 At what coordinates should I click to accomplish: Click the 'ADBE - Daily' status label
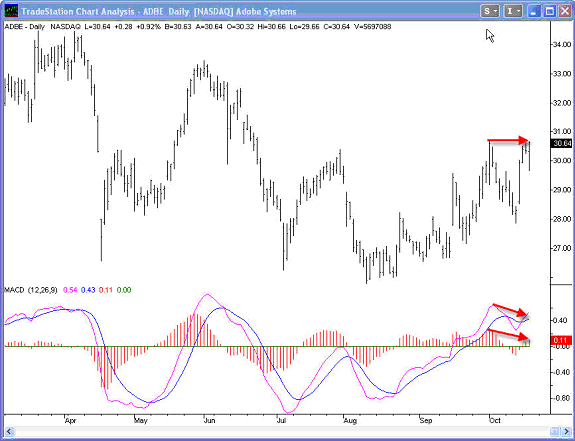click(25, 27)
